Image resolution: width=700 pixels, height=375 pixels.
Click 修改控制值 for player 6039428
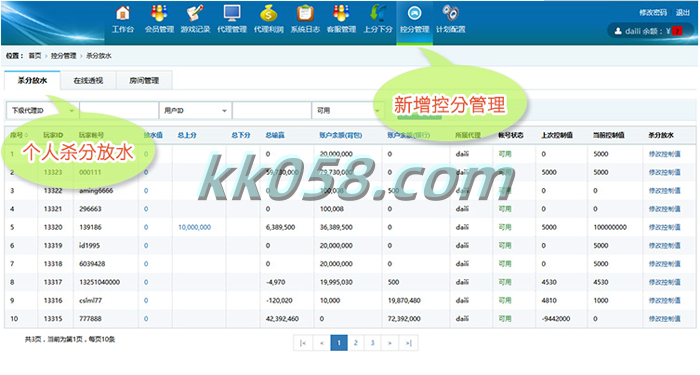click(x=664, y=264)
